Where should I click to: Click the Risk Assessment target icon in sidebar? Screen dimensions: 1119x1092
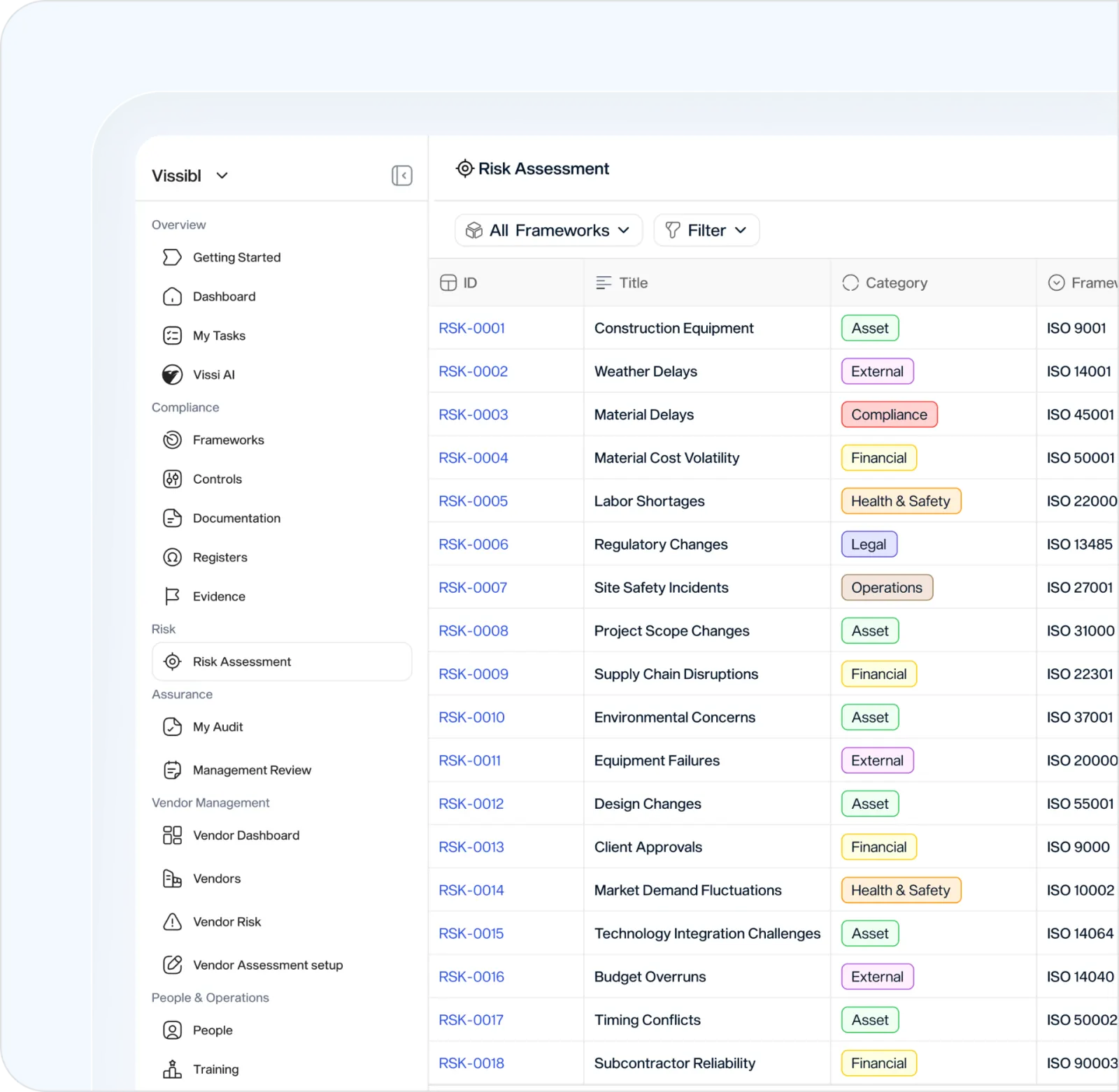172,661
